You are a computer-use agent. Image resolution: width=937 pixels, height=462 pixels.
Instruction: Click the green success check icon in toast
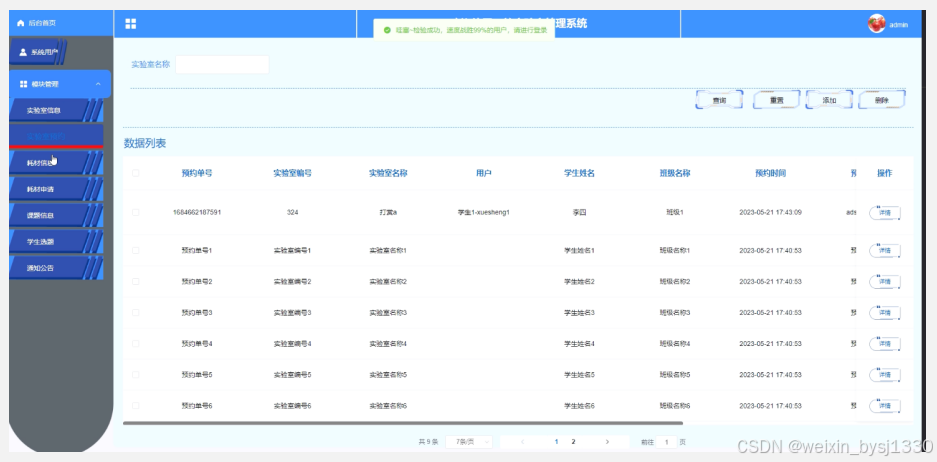tap(387, 30)
